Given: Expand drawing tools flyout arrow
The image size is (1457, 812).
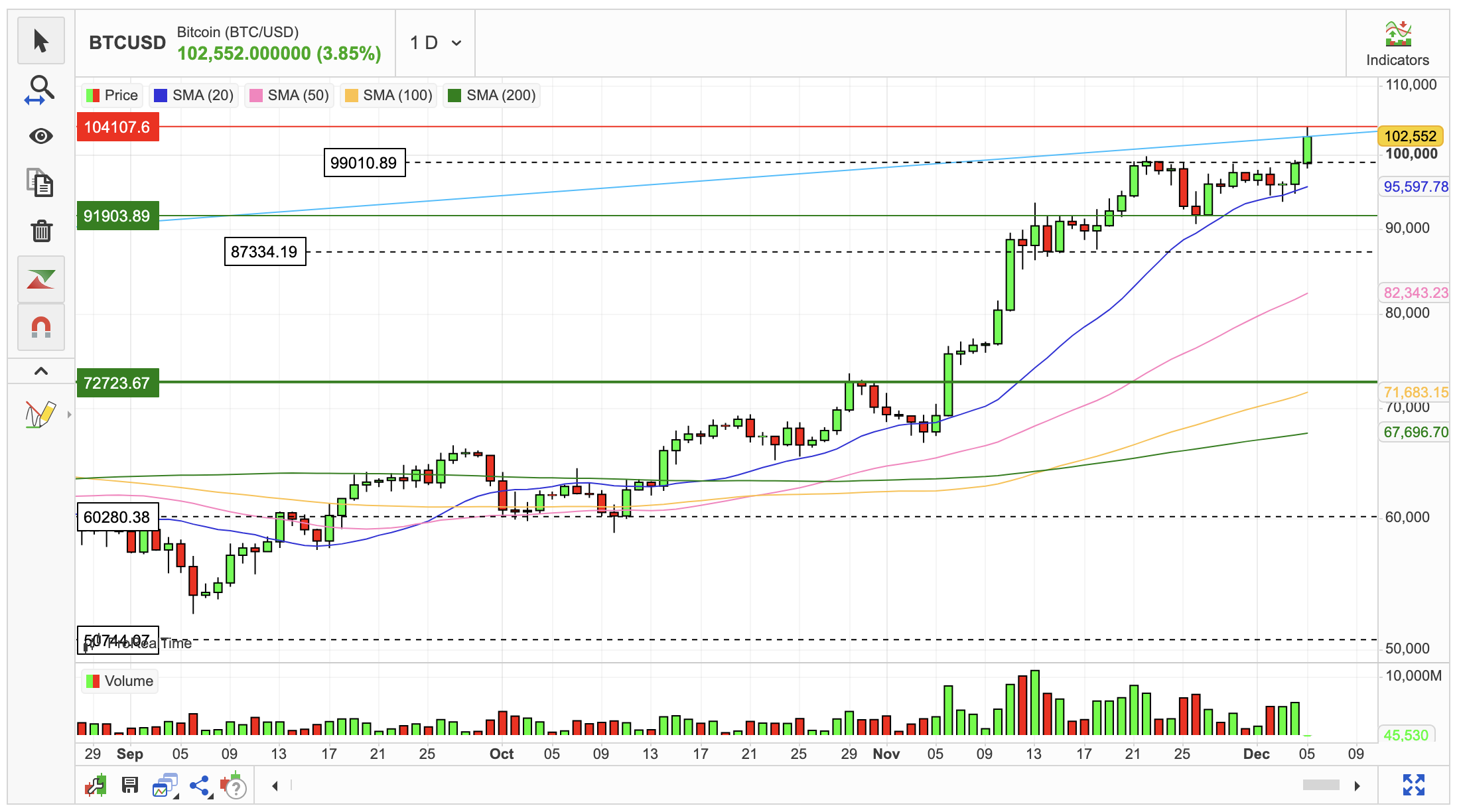Looking at the screenshot, I should pos(69,415).
